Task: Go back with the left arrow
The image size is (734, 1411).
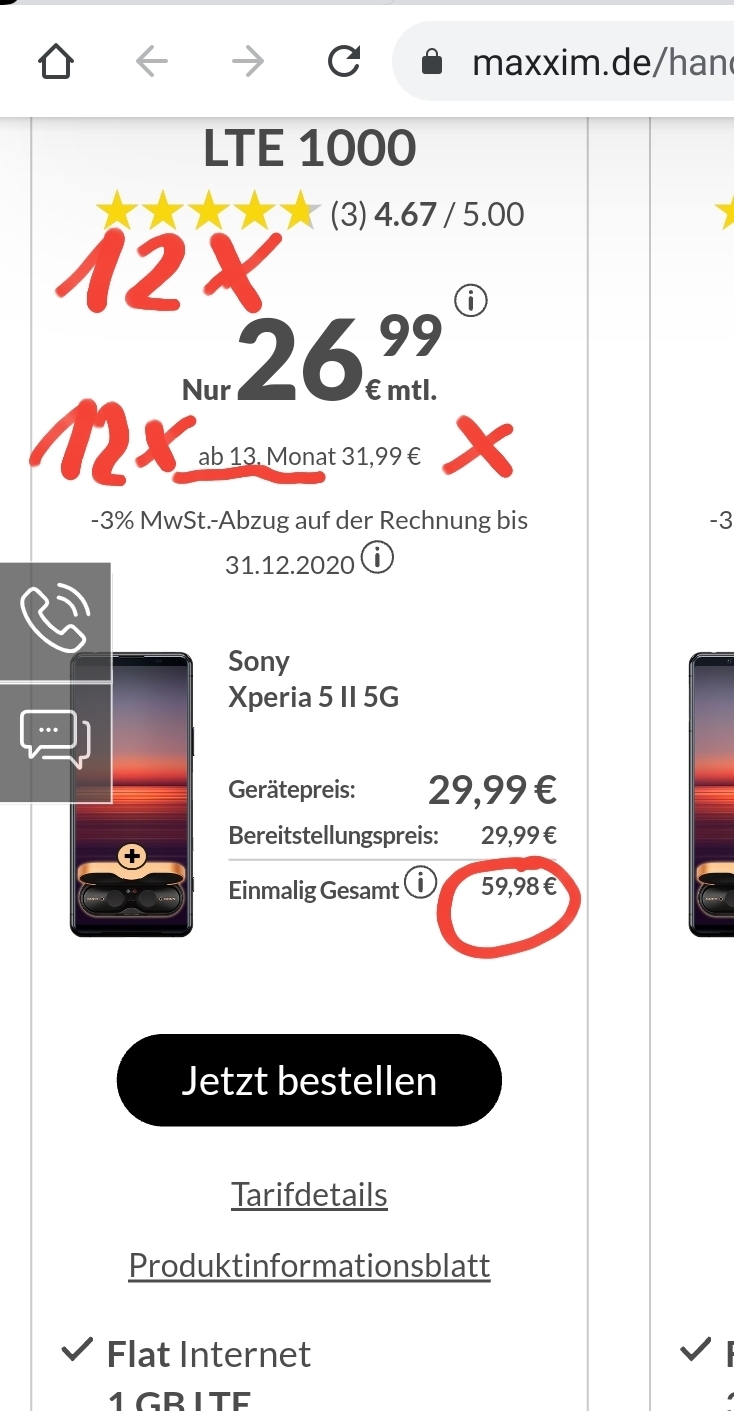Action: pyautogui.click(x=152, y=63)
